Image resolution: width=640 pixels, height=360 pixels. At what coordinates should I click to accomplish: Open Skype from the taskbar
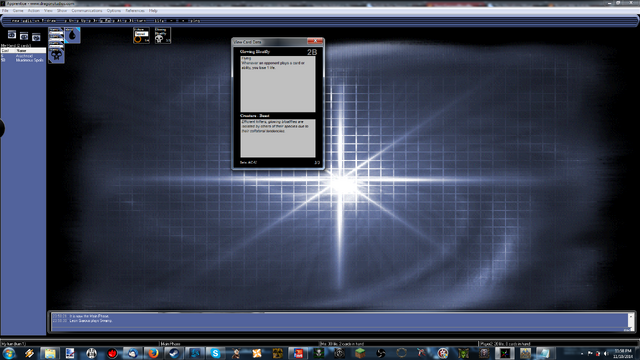tap(215, 353)
